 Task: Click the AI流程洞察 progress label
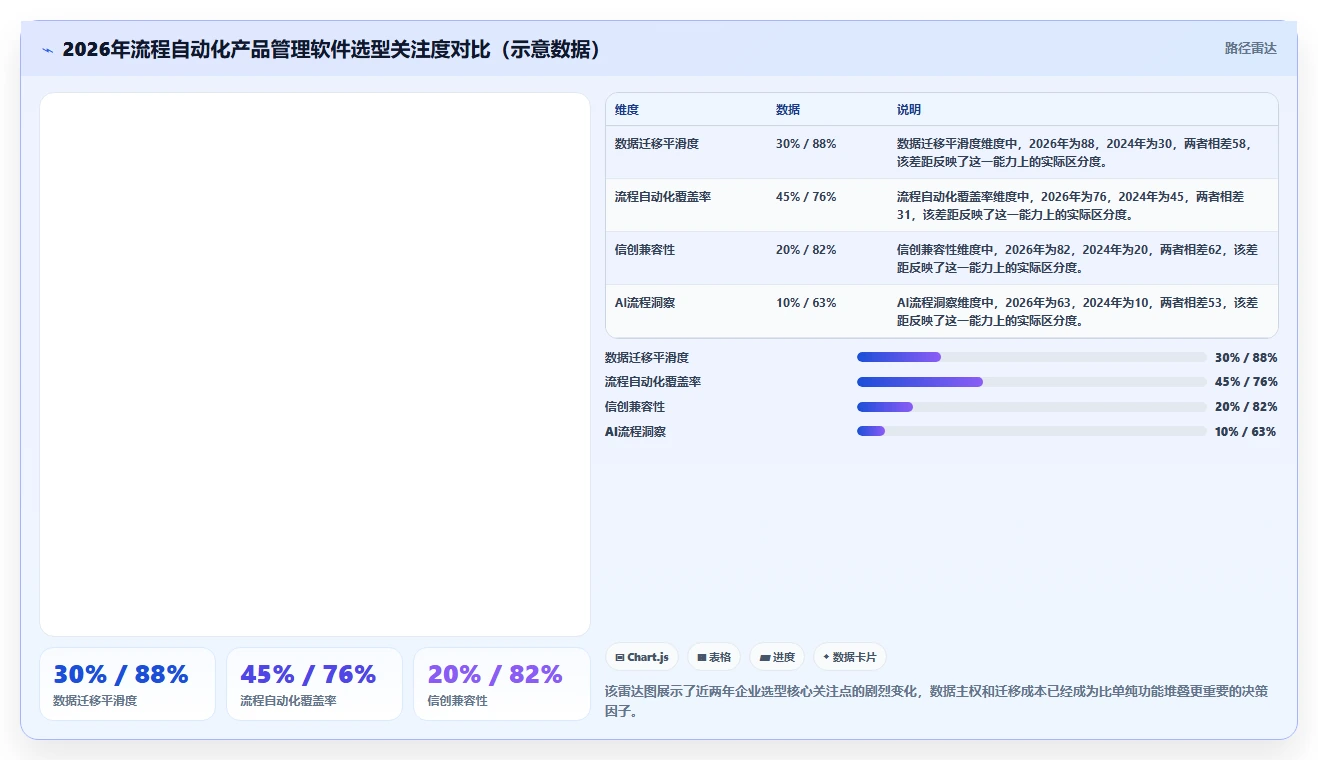[636, 432]
